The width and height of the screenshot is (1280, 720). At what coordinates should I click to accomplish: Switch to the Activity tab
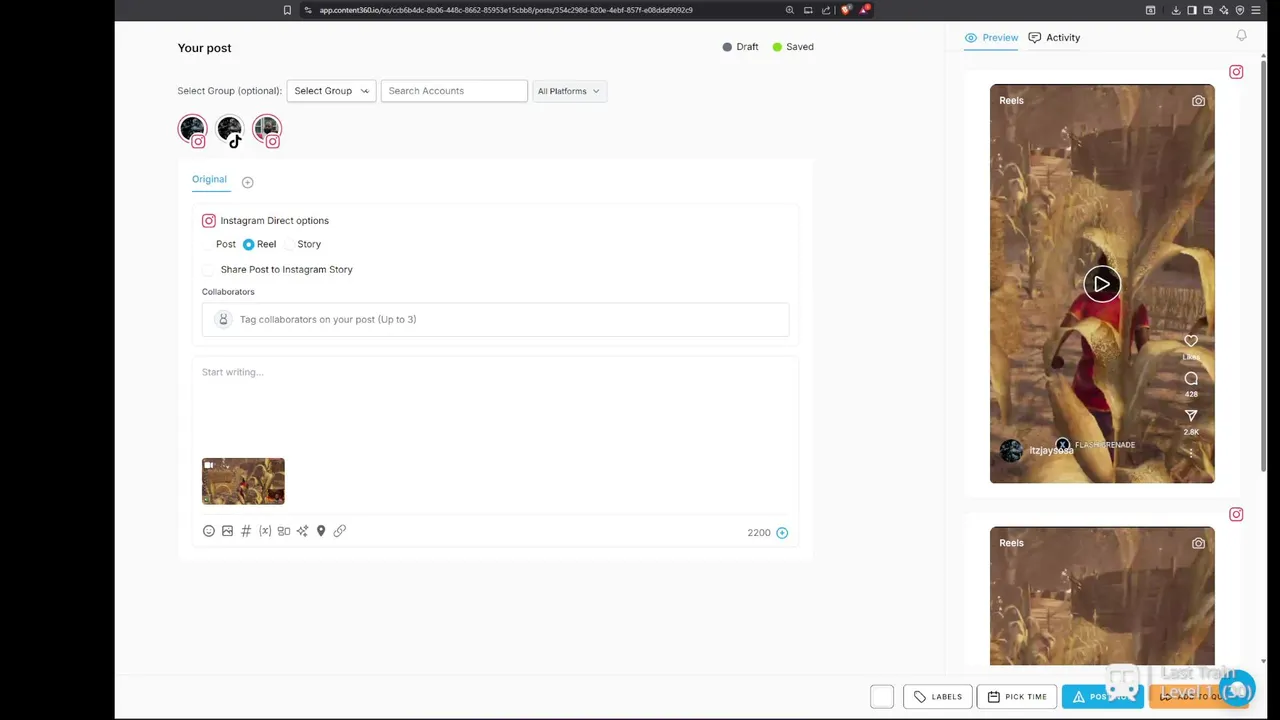coord(1054,38)
